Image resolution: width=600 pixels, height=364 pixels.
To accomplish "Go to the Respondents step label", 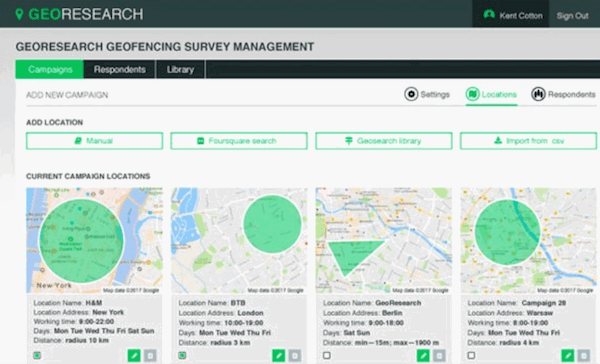I will coord(571,94).
